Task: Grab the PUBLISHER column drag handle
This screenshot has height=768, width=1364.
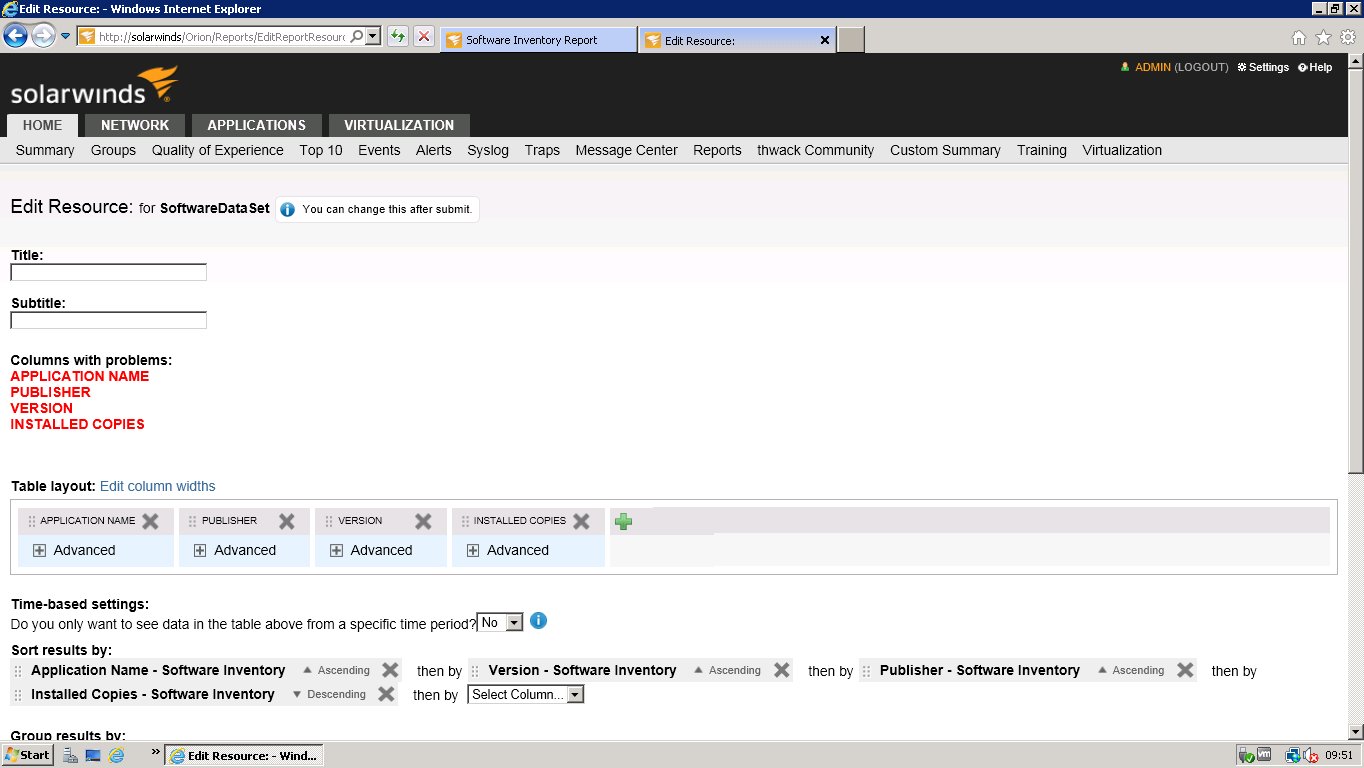Action: tap(192, 521)
